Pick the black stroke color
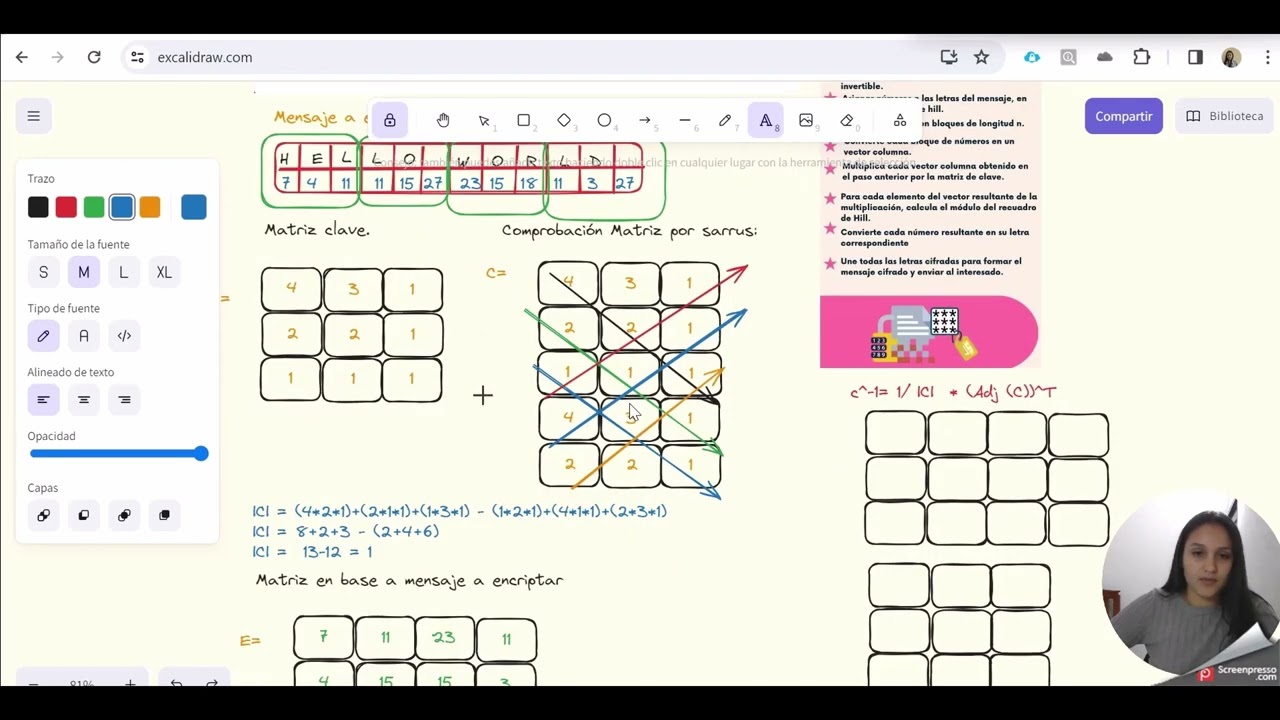 click(38, 207)
